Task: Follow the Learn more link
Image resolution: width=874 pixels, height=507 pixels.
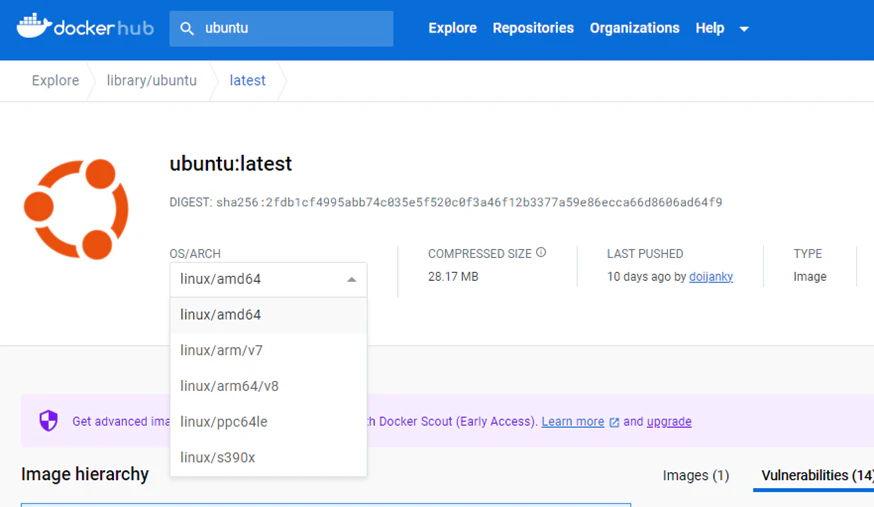Action: pyautogui.click(x=572, y=421)
